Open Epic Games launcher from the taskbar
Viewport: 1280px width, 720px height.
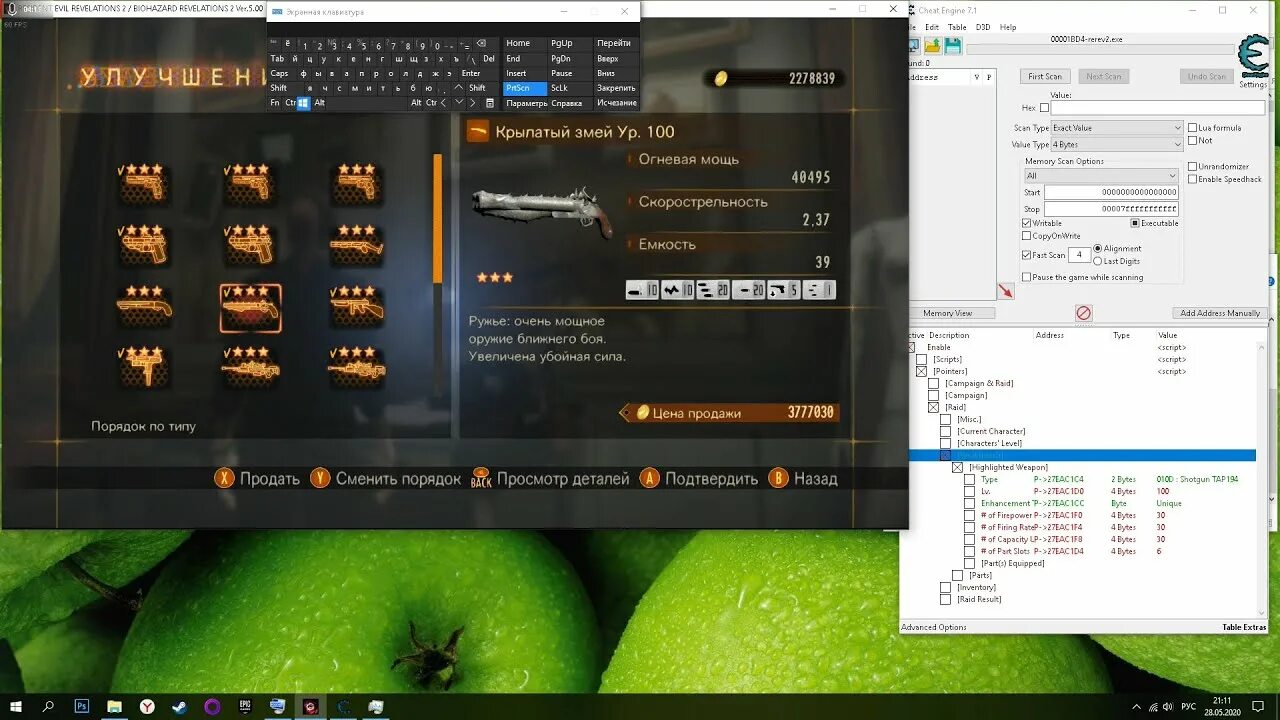click(x=245, y=706)
